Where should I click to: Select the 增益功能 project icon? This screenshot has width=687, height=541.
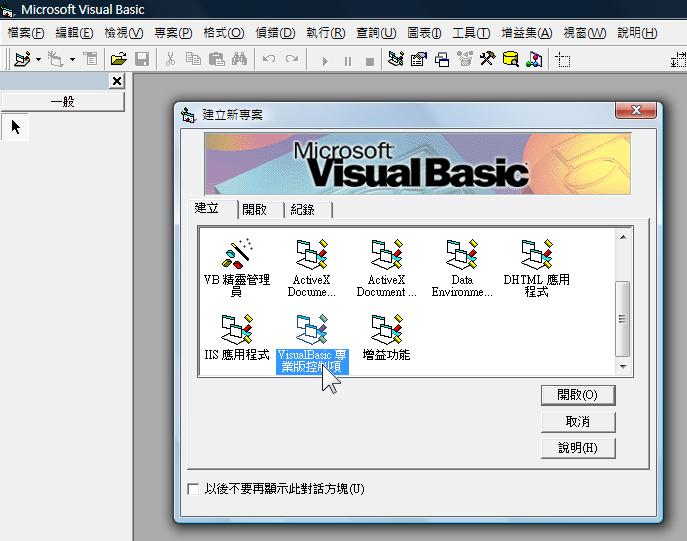pos(386,337)
